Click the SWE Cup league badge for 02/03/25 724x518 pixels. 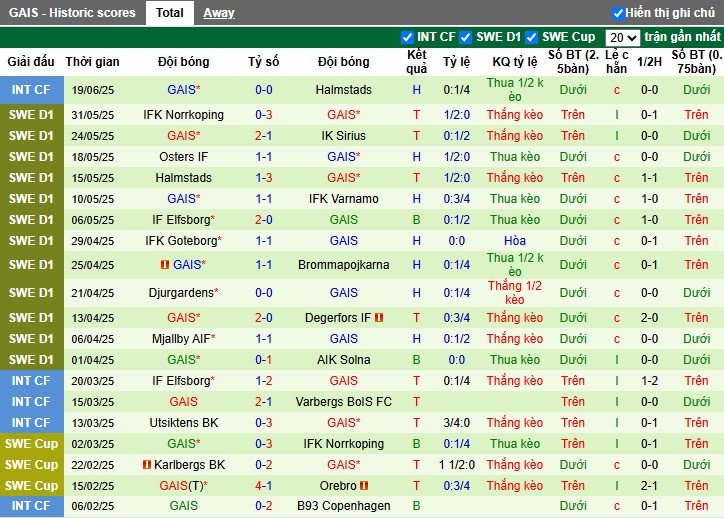click(x=32, y=444)
